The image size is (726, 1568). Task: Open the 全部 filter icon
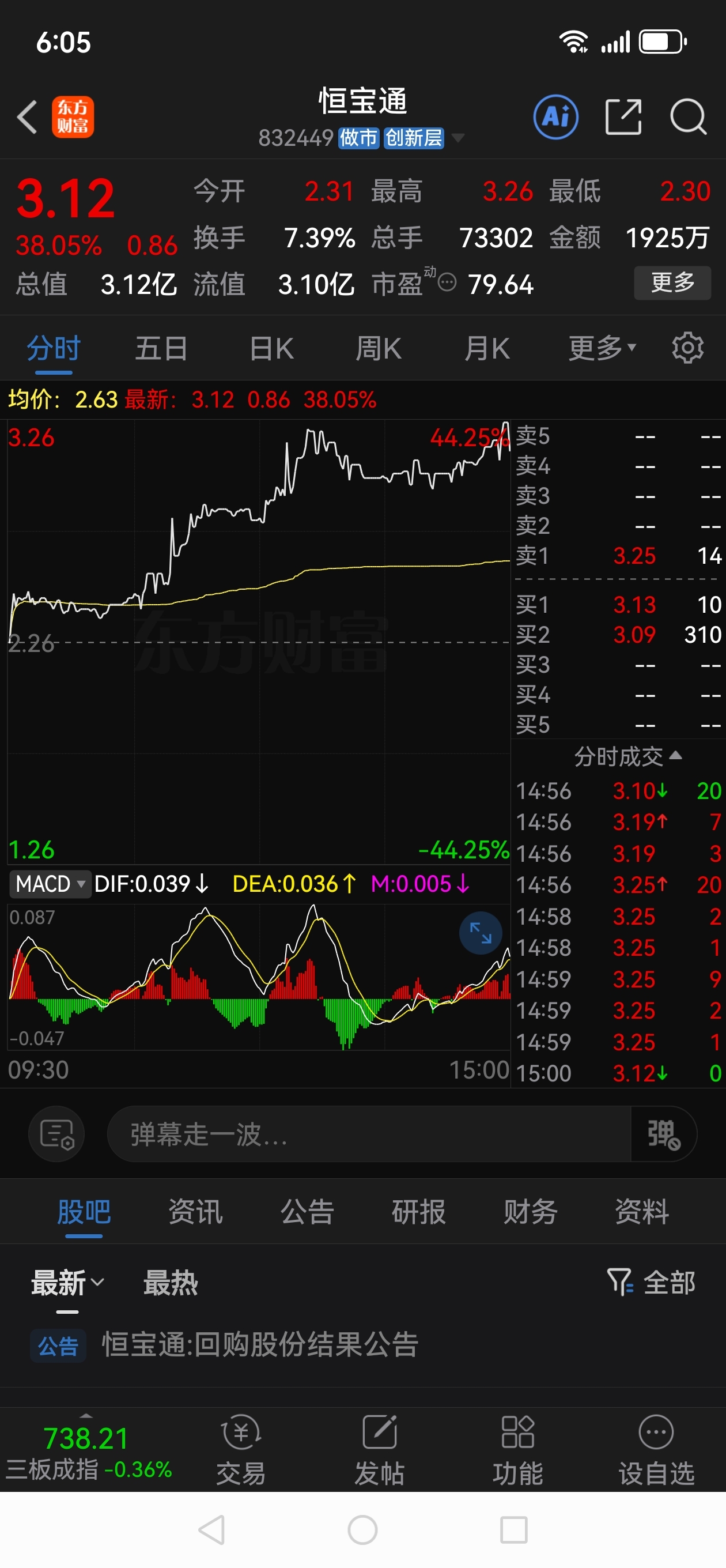pos(651,1283)
